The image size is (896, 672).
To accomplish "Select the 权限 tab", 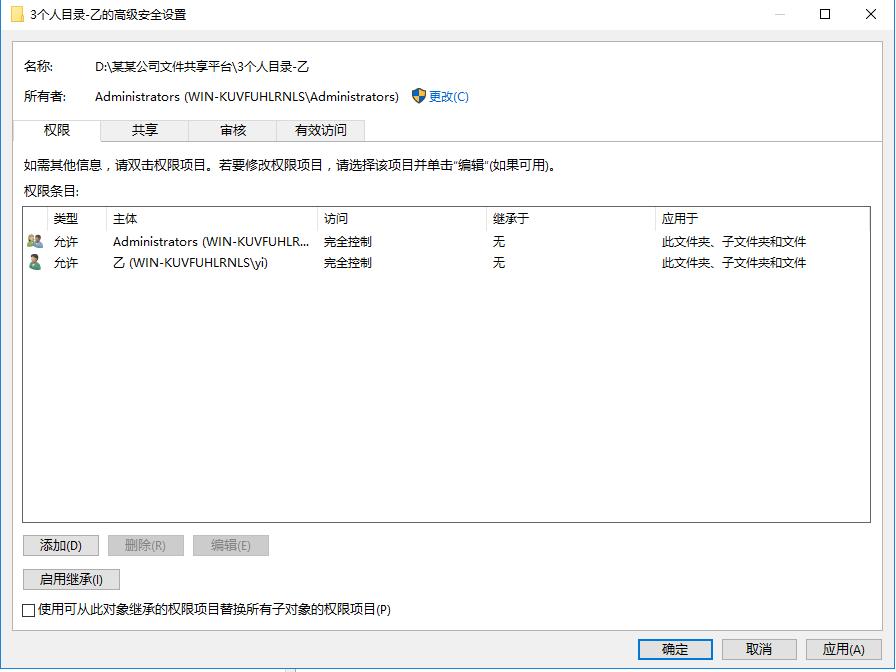I will pyautogui.click(x=56, y=130).
